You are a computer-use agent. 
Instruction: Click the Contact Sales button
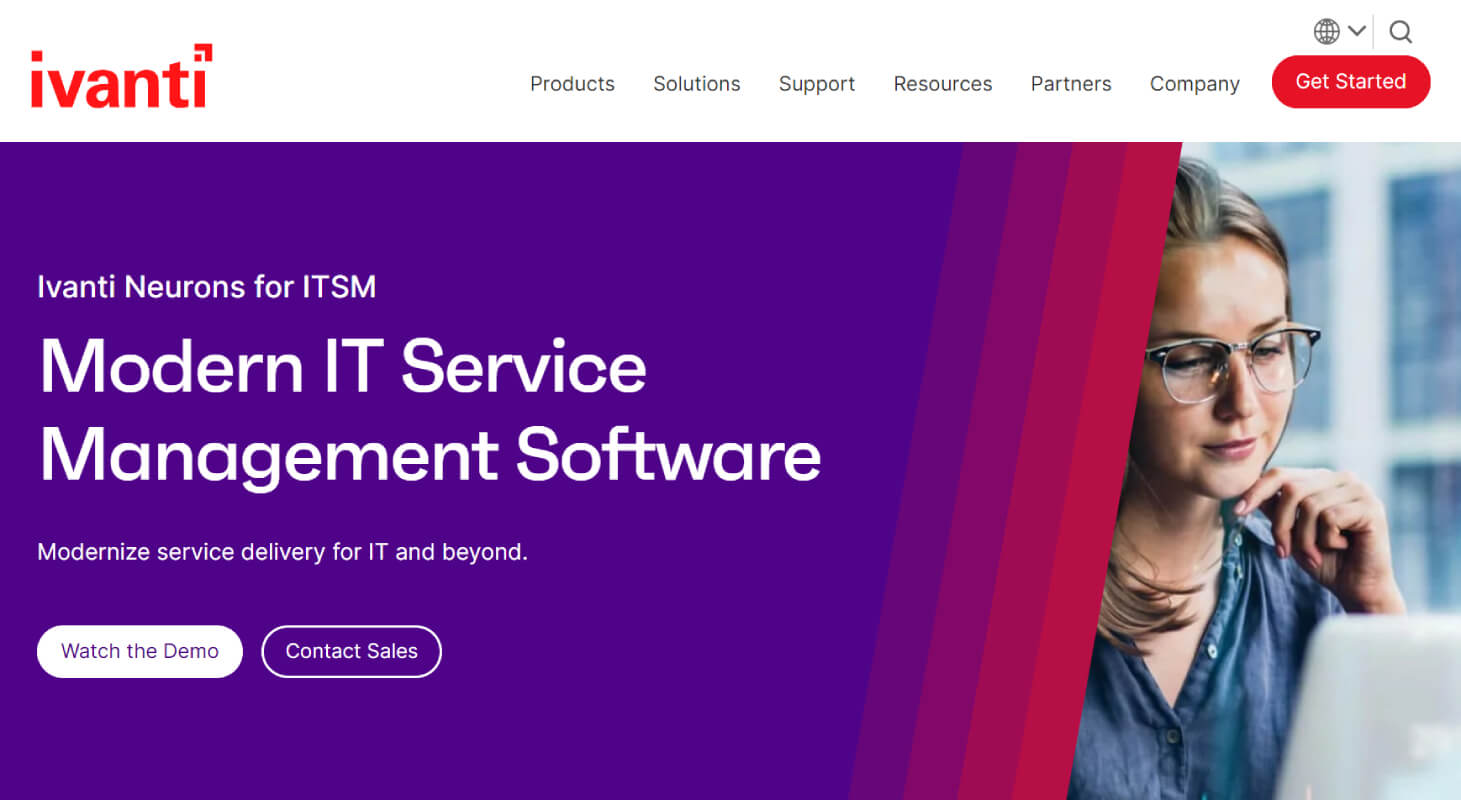(x=351, y=651)
